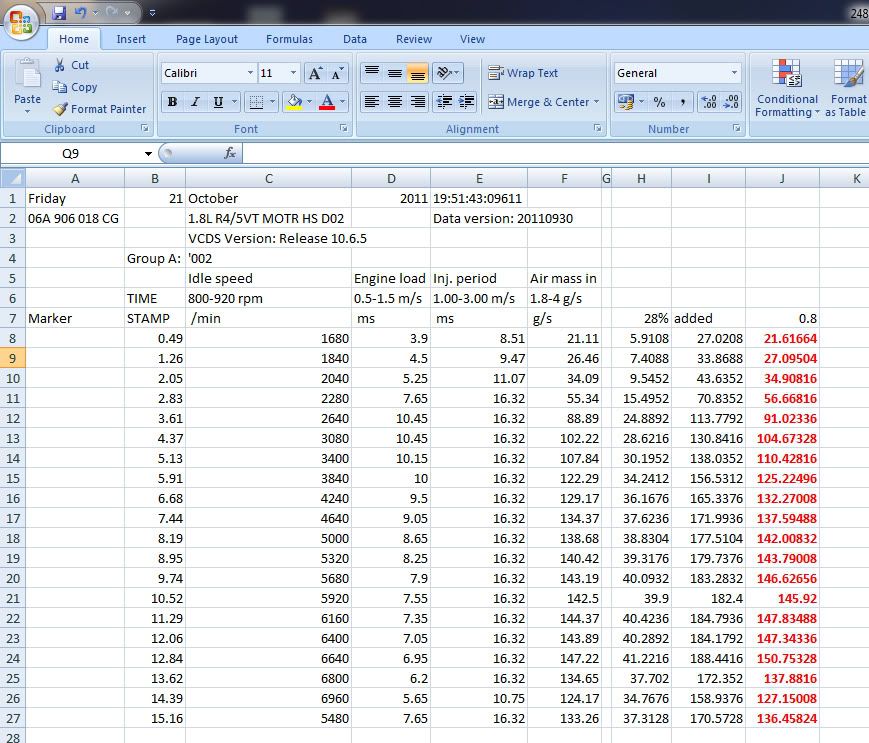Toggle bold formatting
This screenshot has width=869, height=743.
[172, 102]
